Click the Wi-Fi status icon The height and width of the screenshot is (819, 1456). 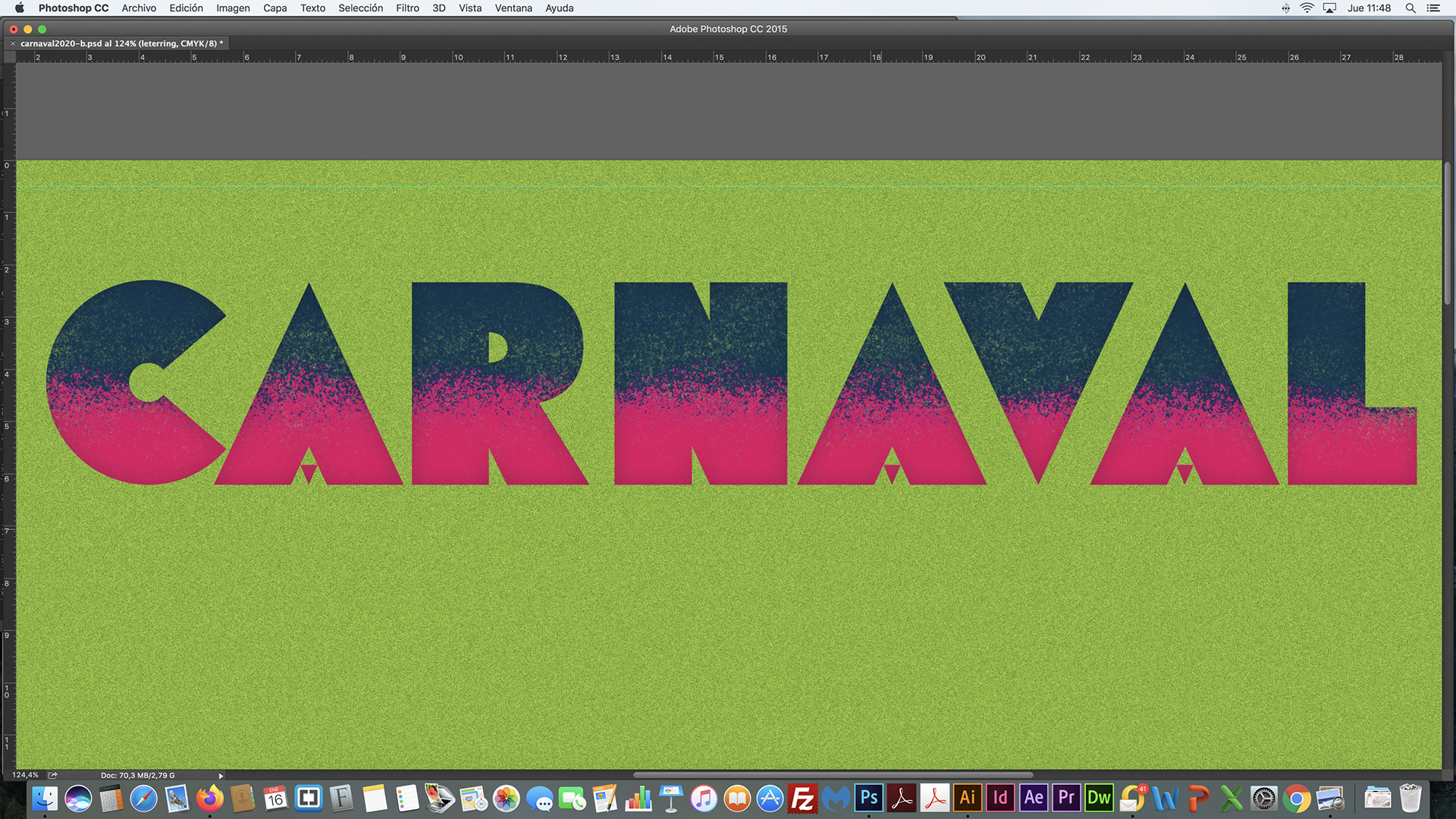coord(1307,8)
